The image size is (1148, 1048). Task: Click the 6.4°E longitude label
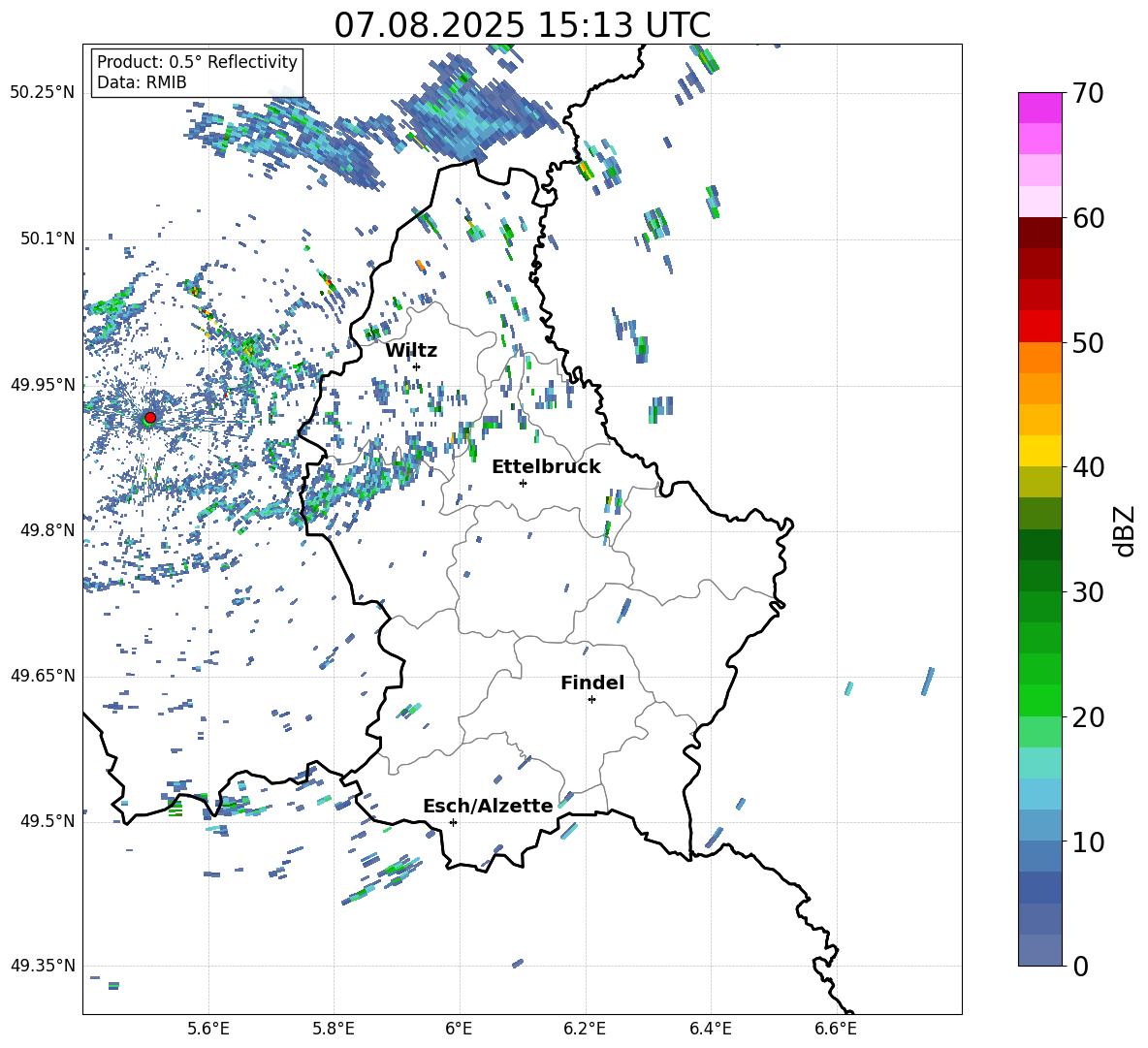click(x=710, y=1029)
